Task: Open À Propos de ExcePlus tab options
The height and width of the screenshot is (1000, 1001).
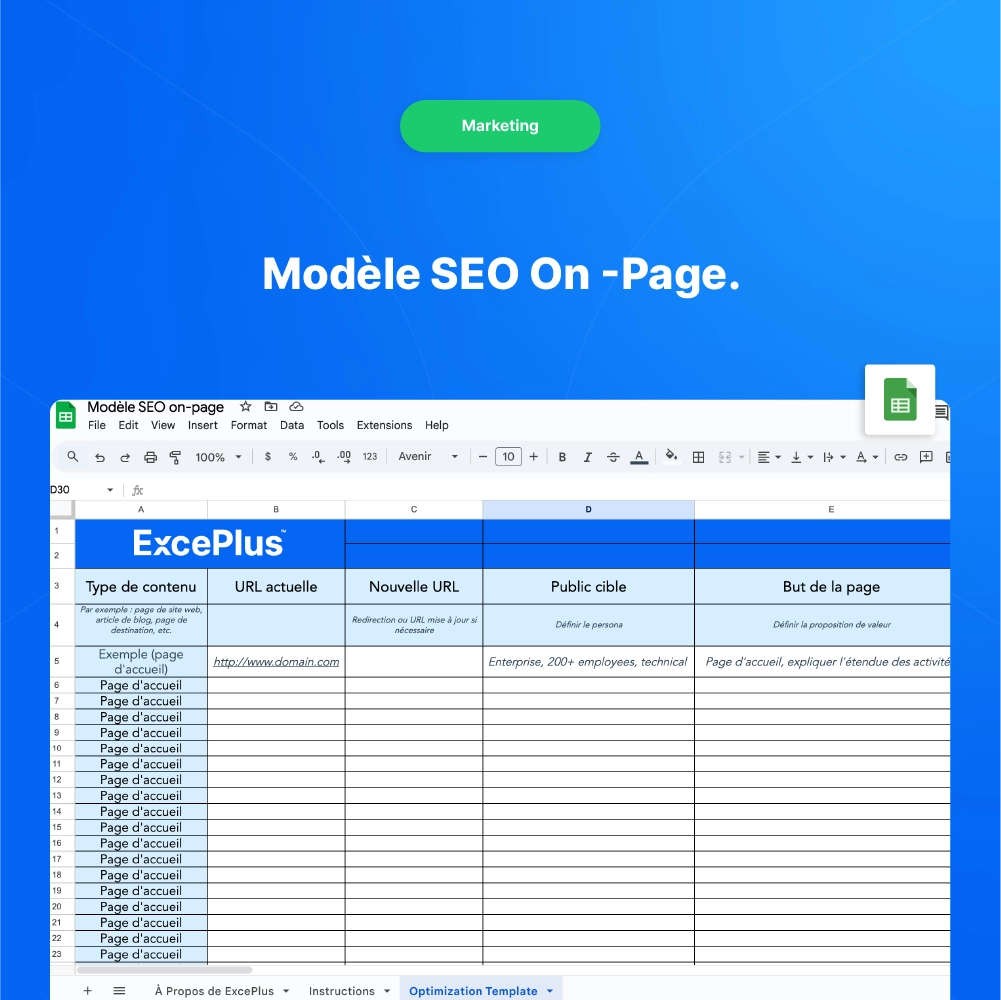Action: click(x=286, y=991)
